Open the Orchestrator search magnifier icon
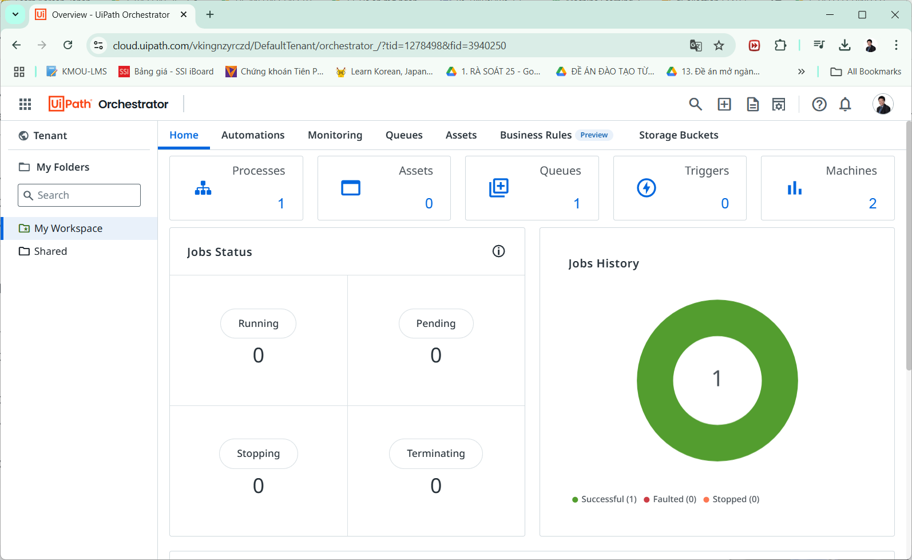Image resolution: width=912 pixels, height=560 pixels. point(695,104)
